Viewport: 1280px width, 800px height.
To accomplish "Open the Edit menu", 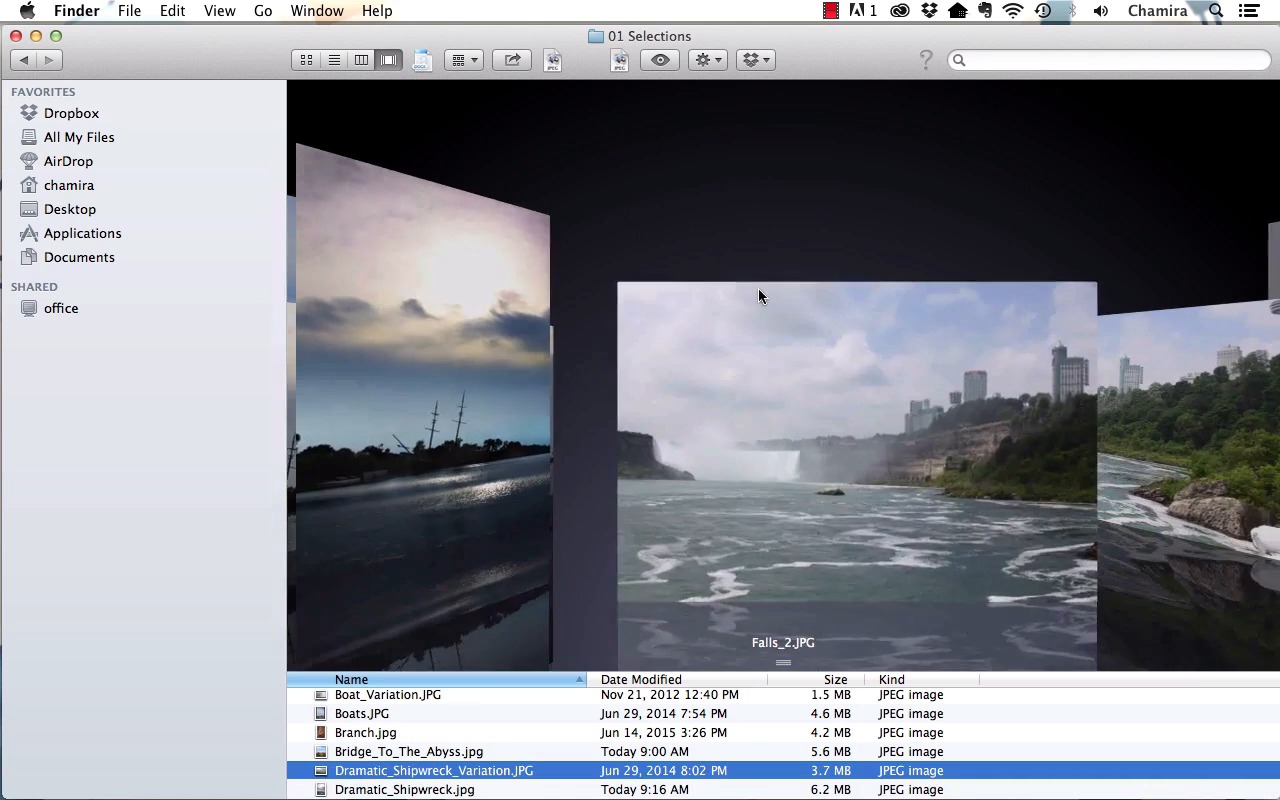I will 172,11.
